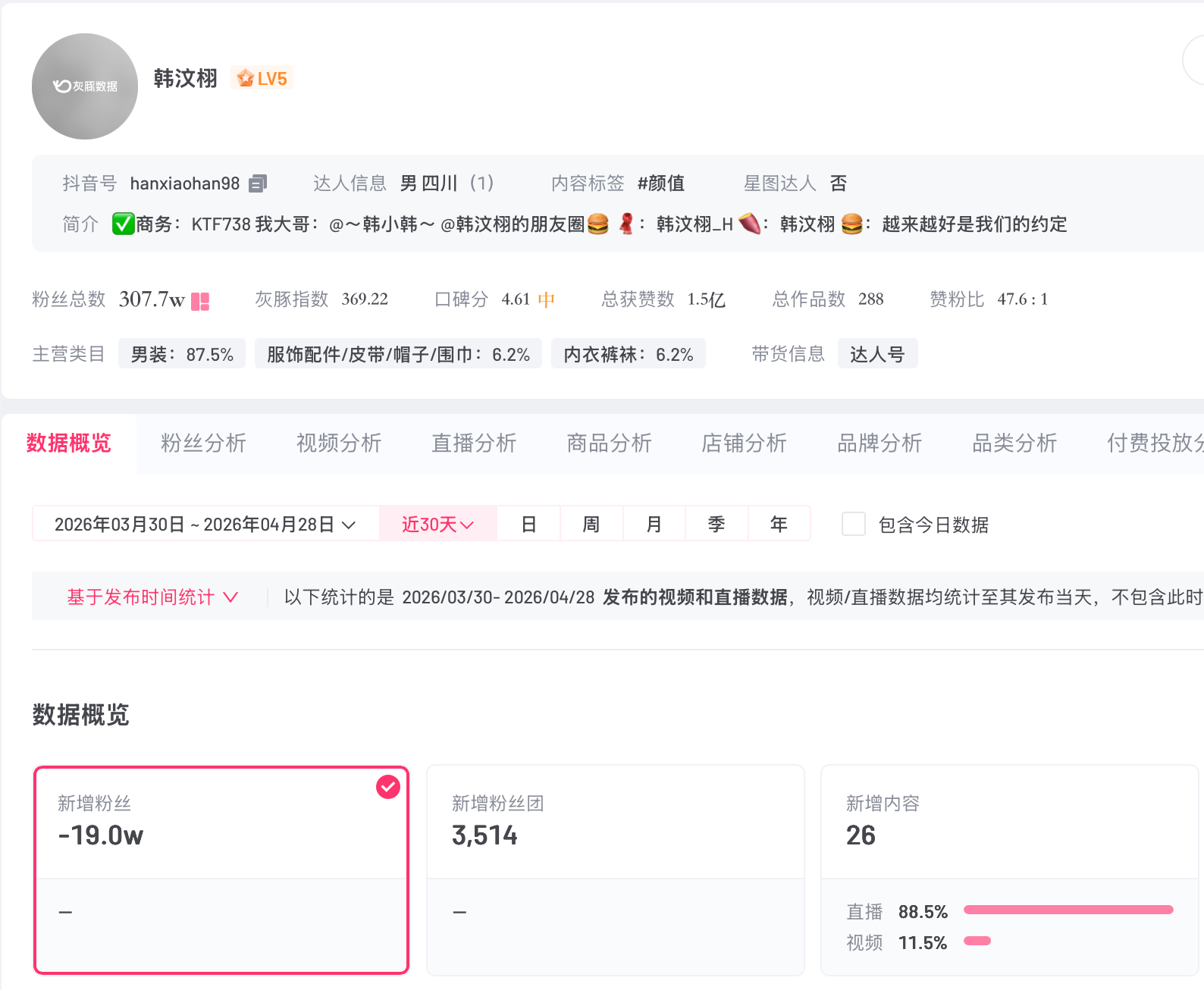1204x990 pixels.
Task: Click the -19.0w new fans value
Action: (101, 835)
